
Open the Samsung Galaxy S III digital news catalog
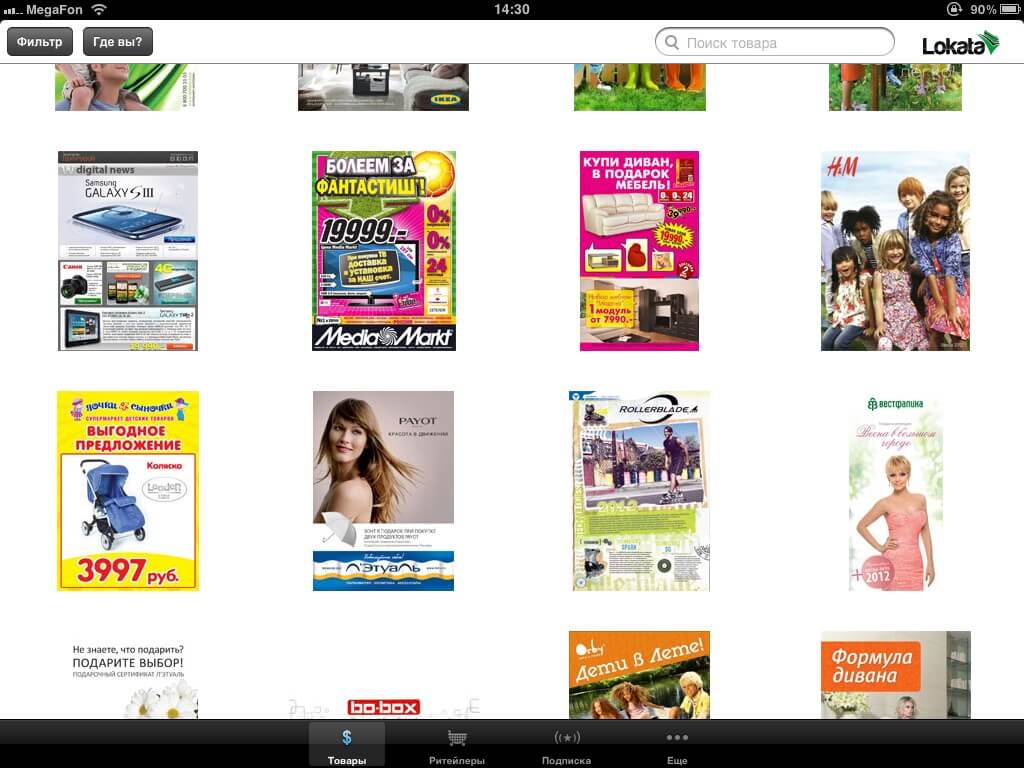[x=128, y=251]
